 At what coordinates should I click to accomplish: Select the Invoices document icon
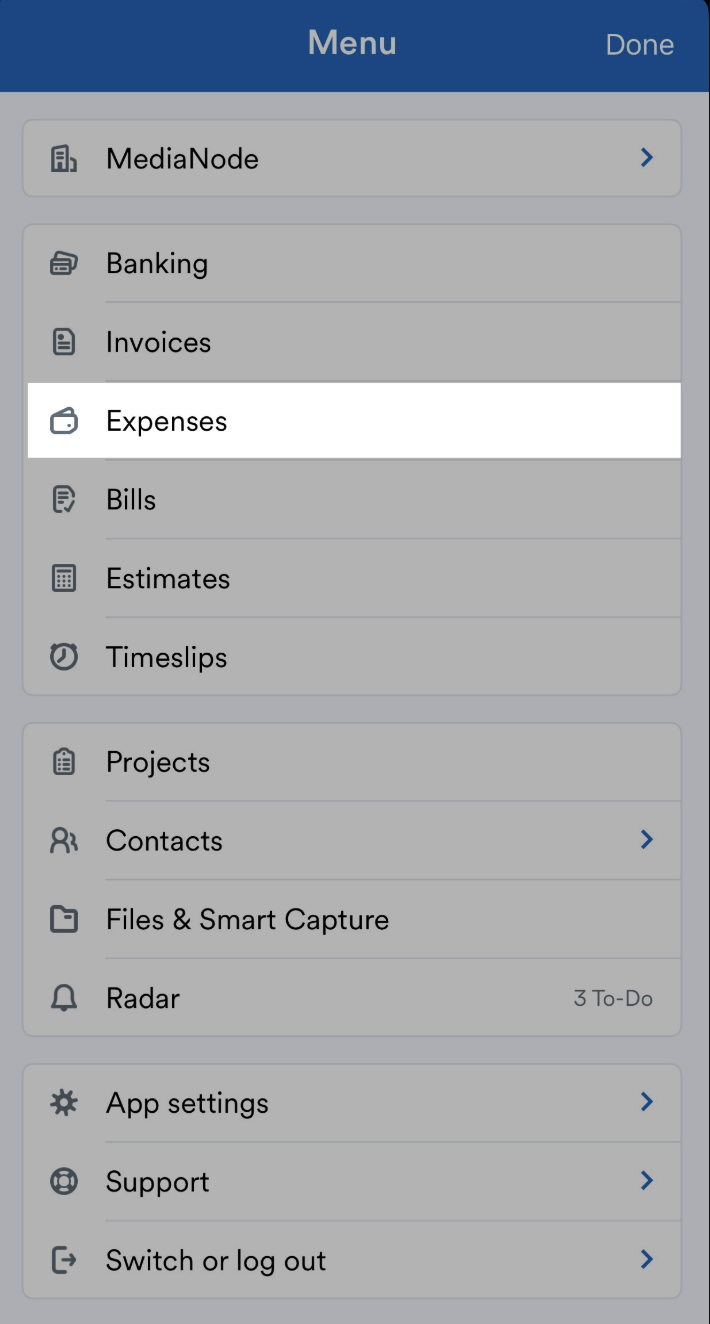point(63,342)
